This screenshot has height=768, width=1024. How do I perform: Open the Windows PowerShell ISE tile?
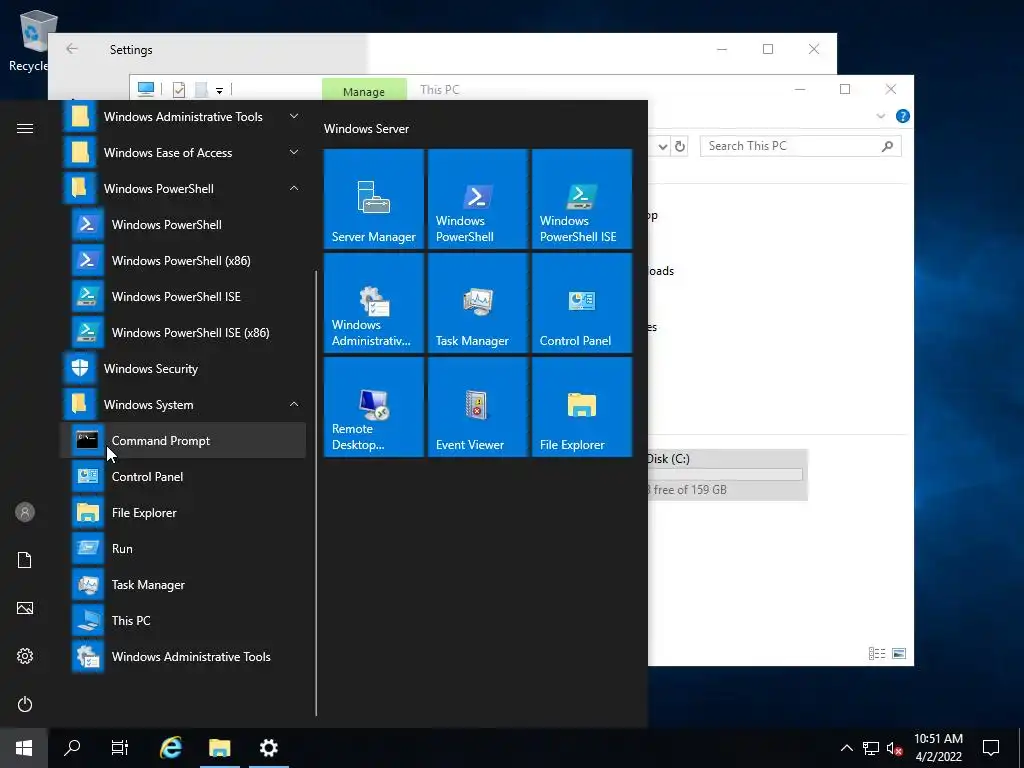[x=582, y=199]
